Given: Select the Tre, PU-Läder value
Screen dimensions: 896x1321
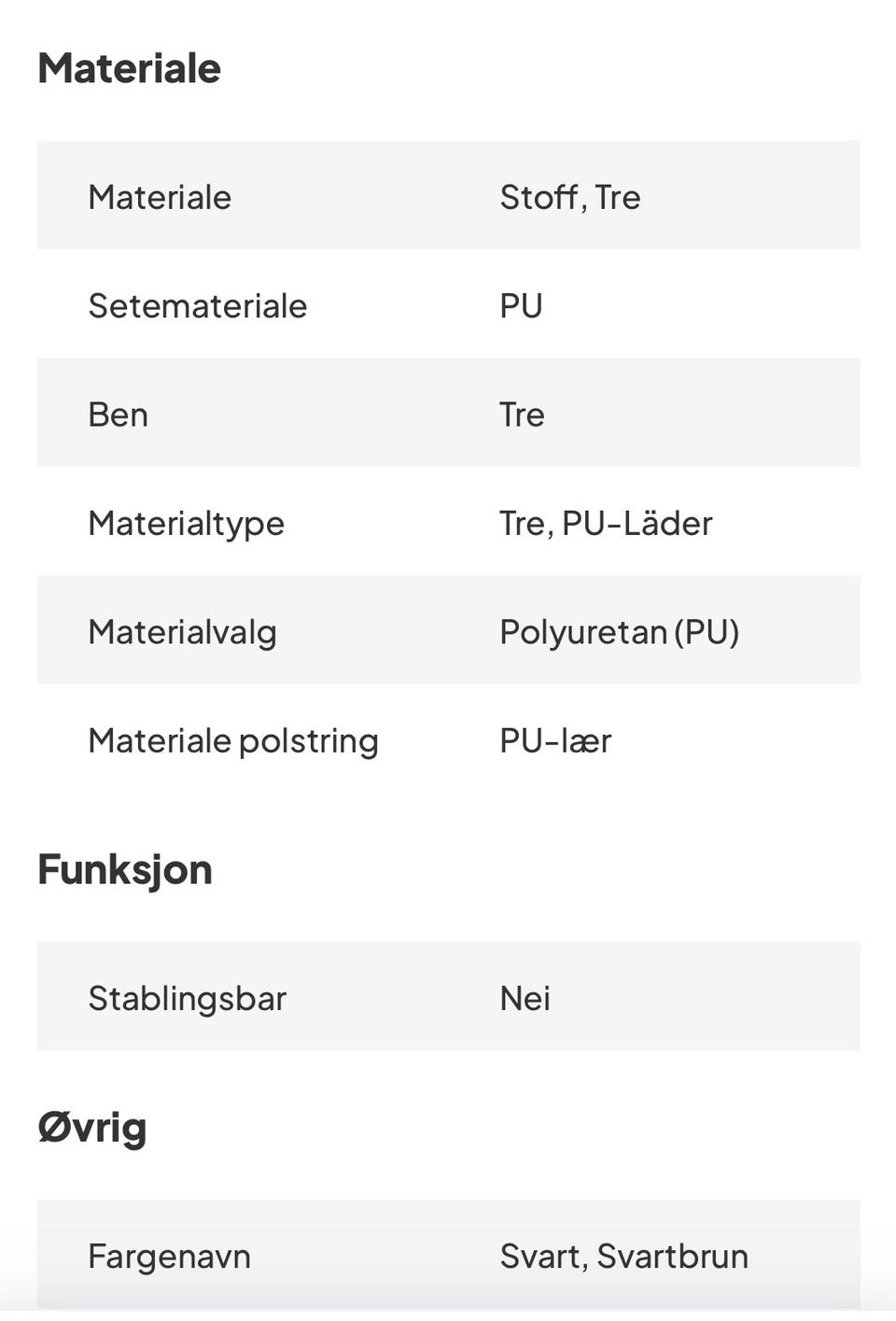Looking at the screenshot, I should (x=606, y=524).
